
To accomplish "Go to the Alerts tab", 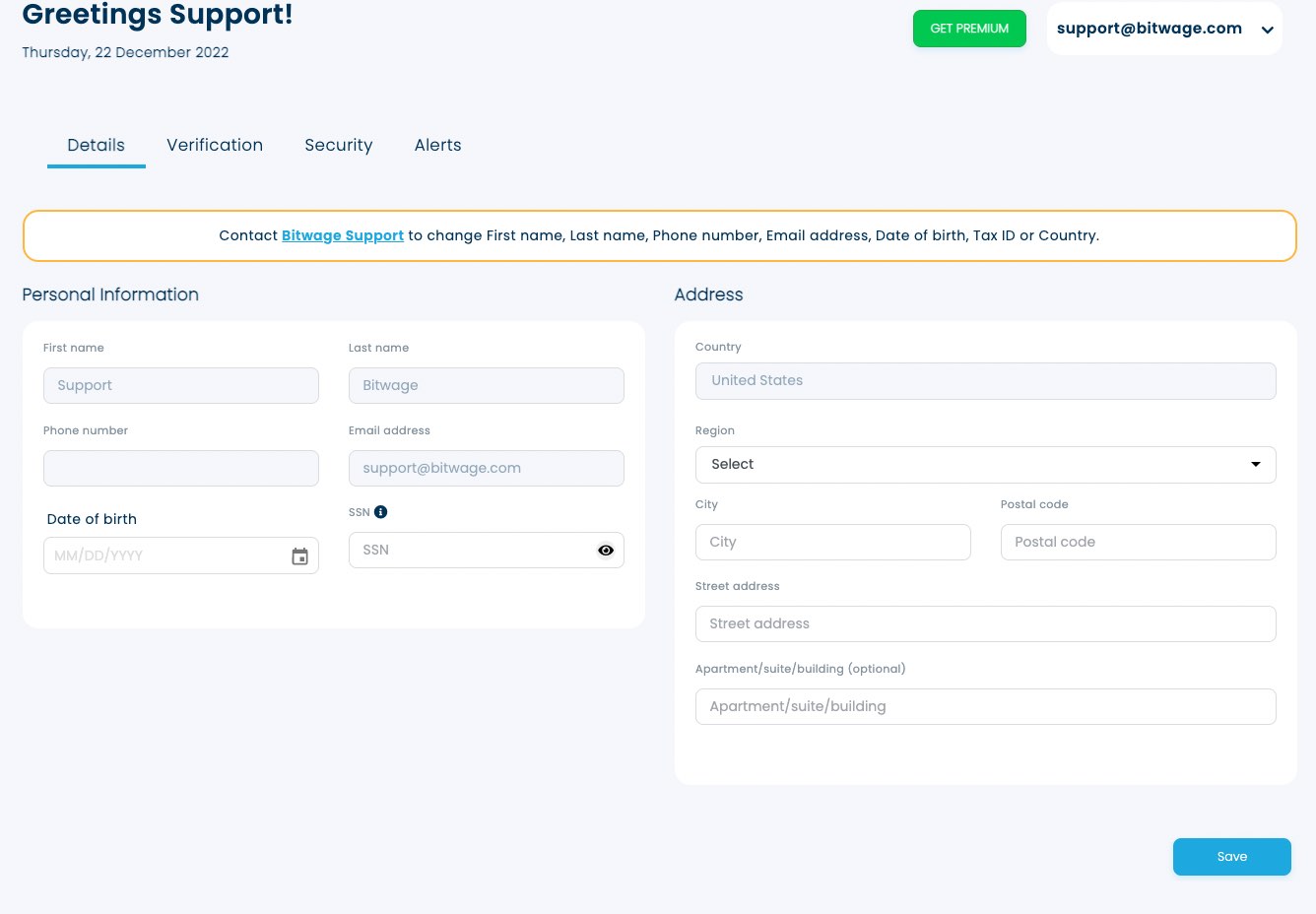I will [437, 146].
